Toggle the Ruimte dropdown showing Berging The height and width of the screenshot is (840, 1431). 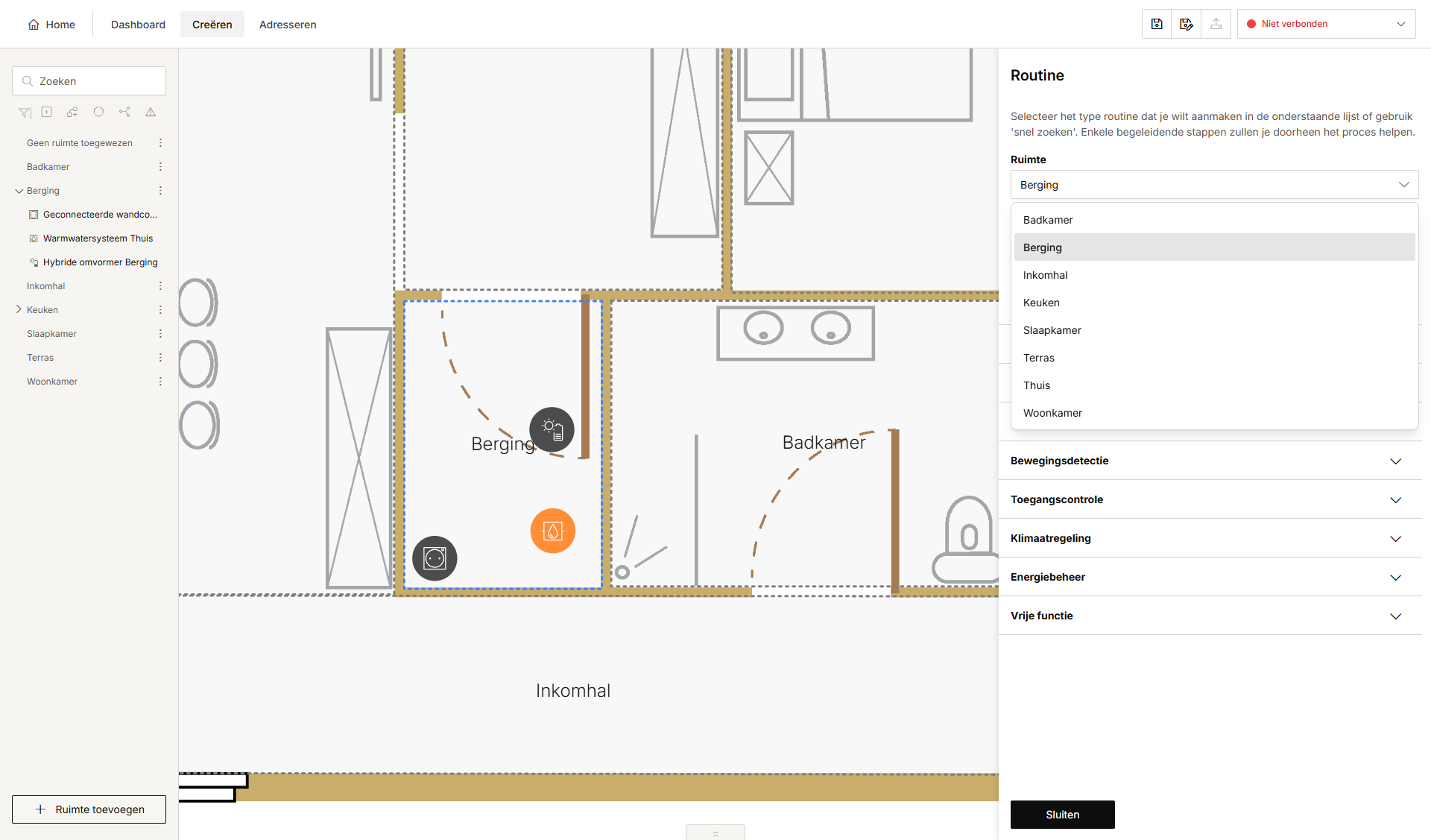click(x=1214, y=185)
